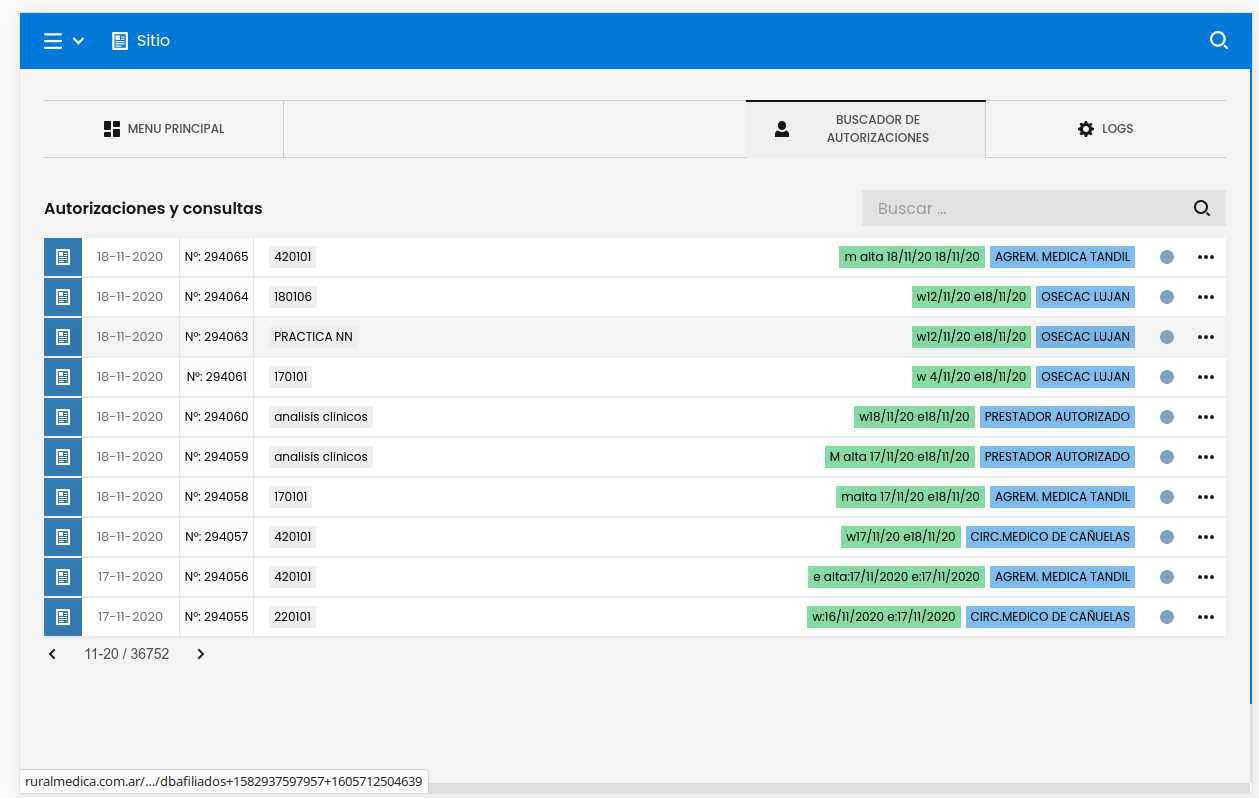Screen dimensions: 1259x798
Task: Focus the Buscar search field
Action: pos(1044,208)
